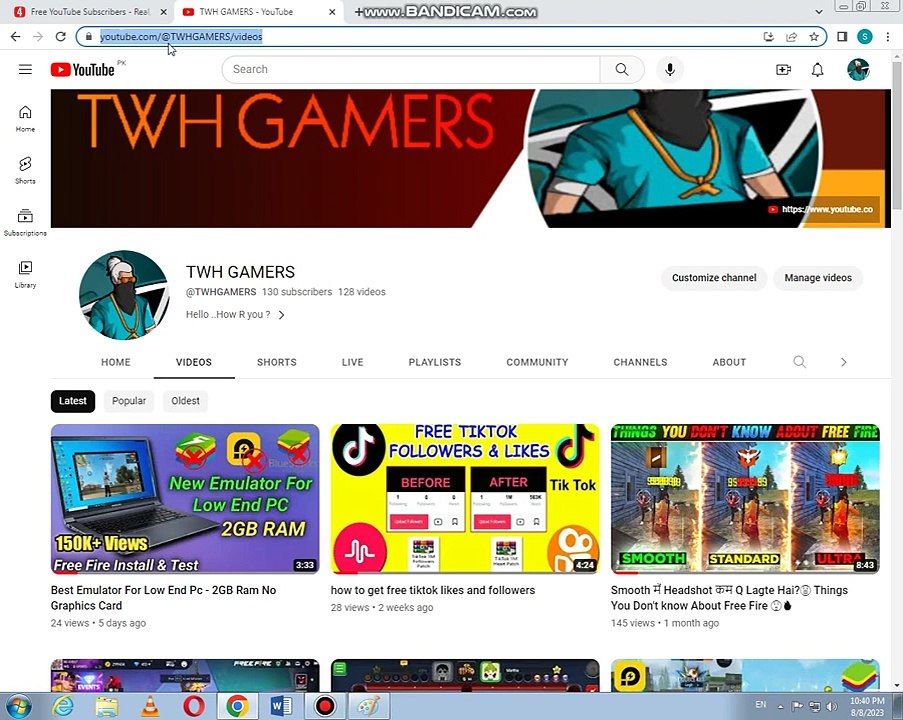The image size is (903, 720).
Task: Launch Internet Explorer from taskbar
Action: [63, 706]
